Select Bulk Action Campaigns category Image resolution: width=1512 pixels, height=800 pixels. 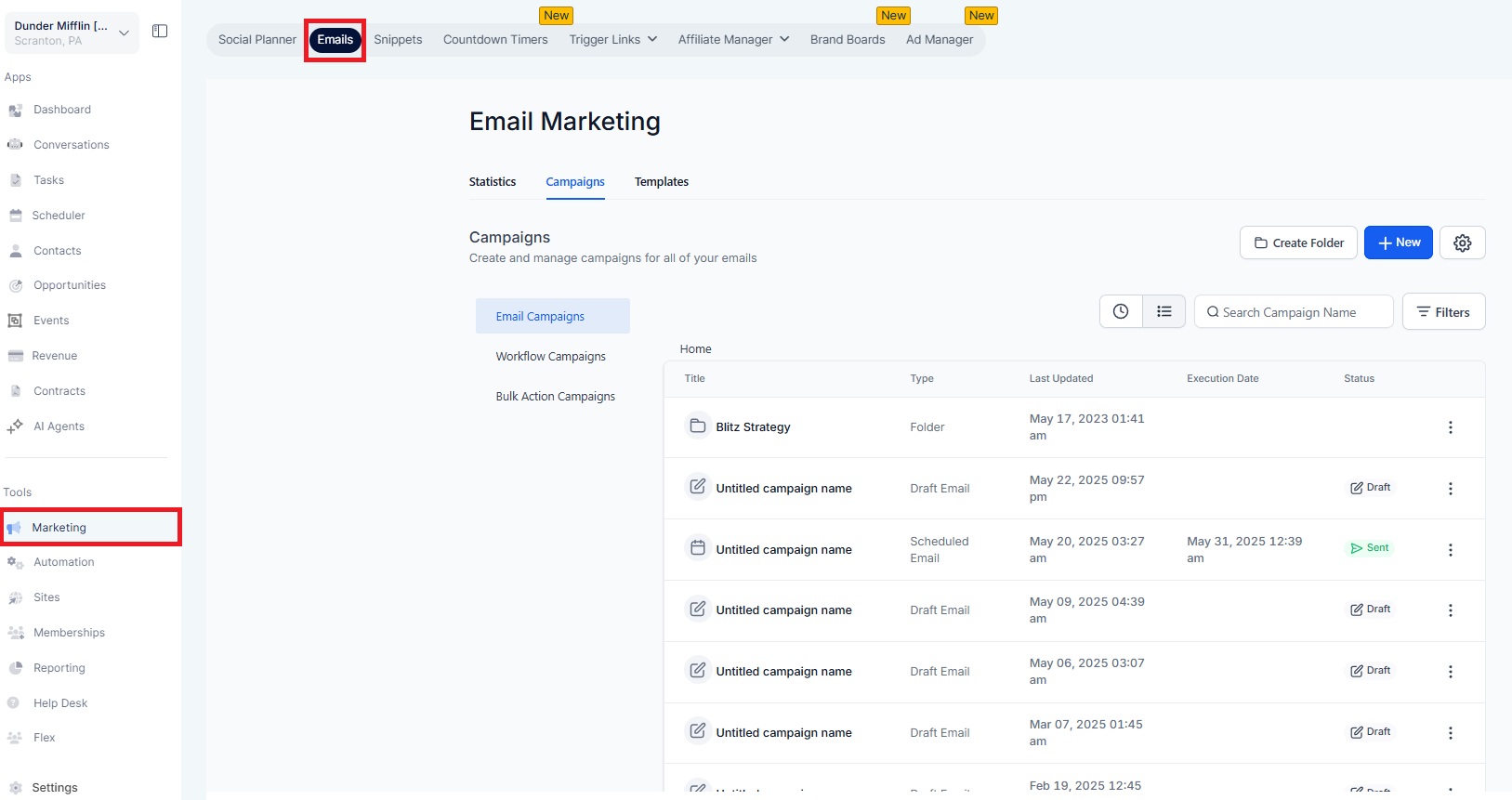point(555,397)
